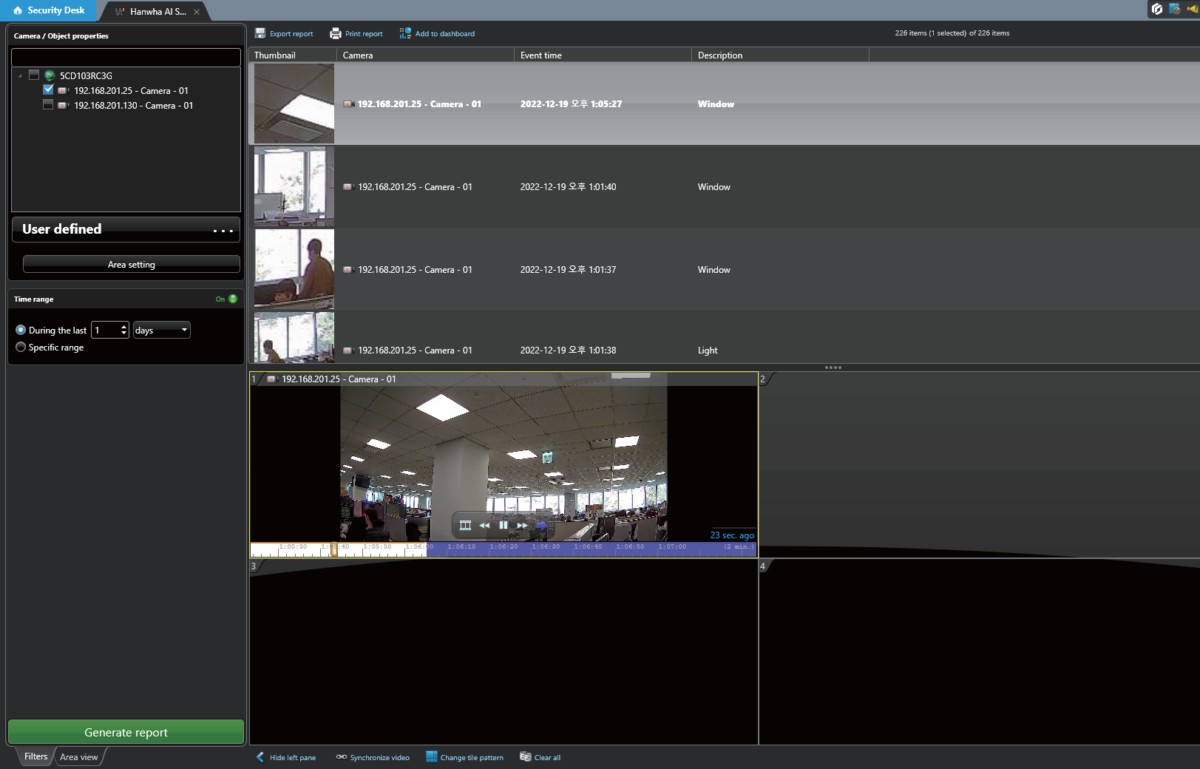Viewport: 1200px width, 769px height.
Task: Click the orange timeline playhead marker
Action: tap(334, 549)
